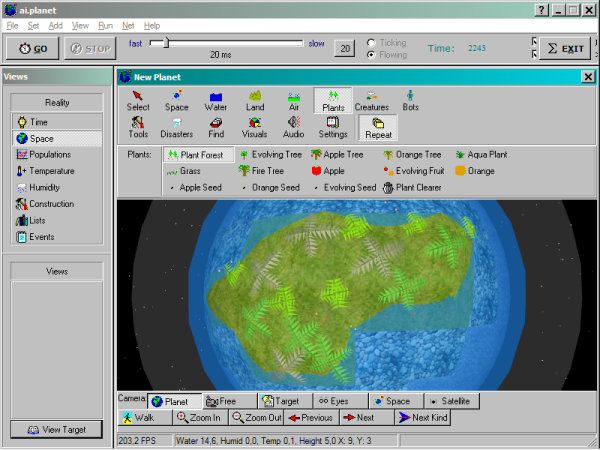Click the 20 speed value box

(x=343, y=48)
